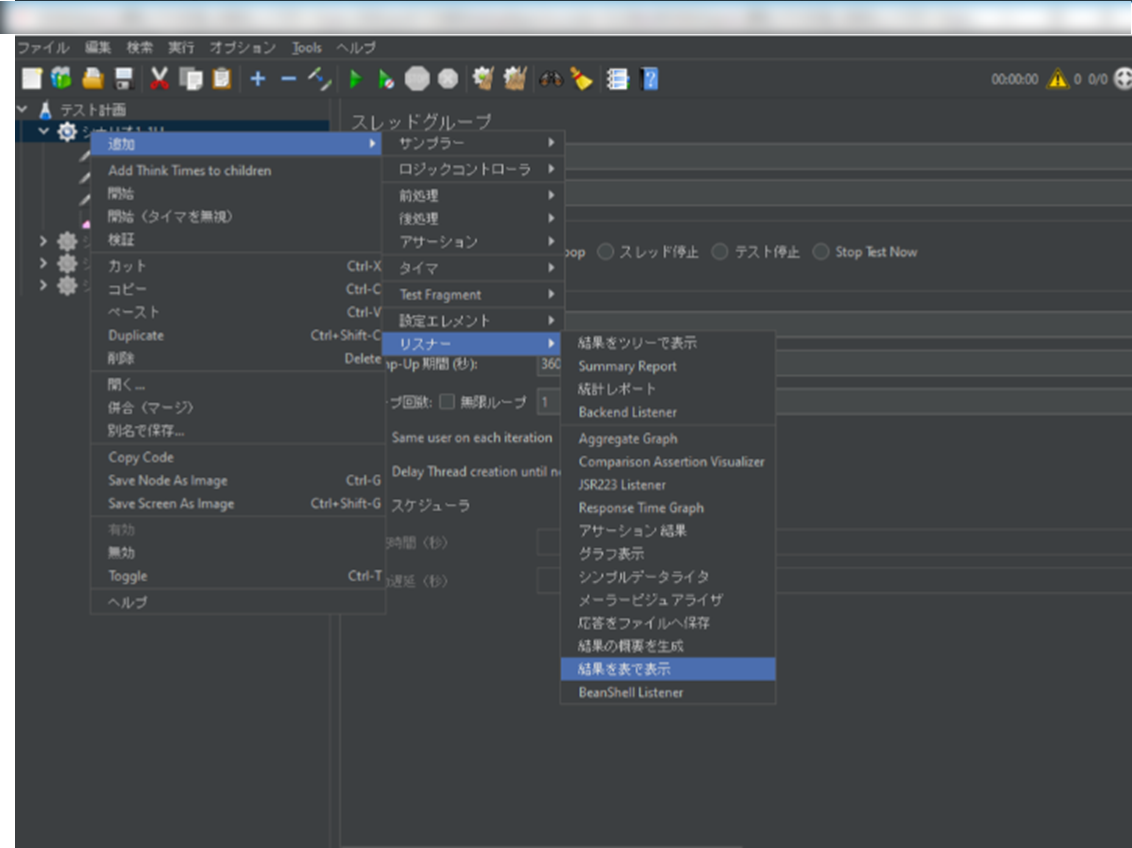
Task: Choose 統計レポート listener
Action: [668, 389]
